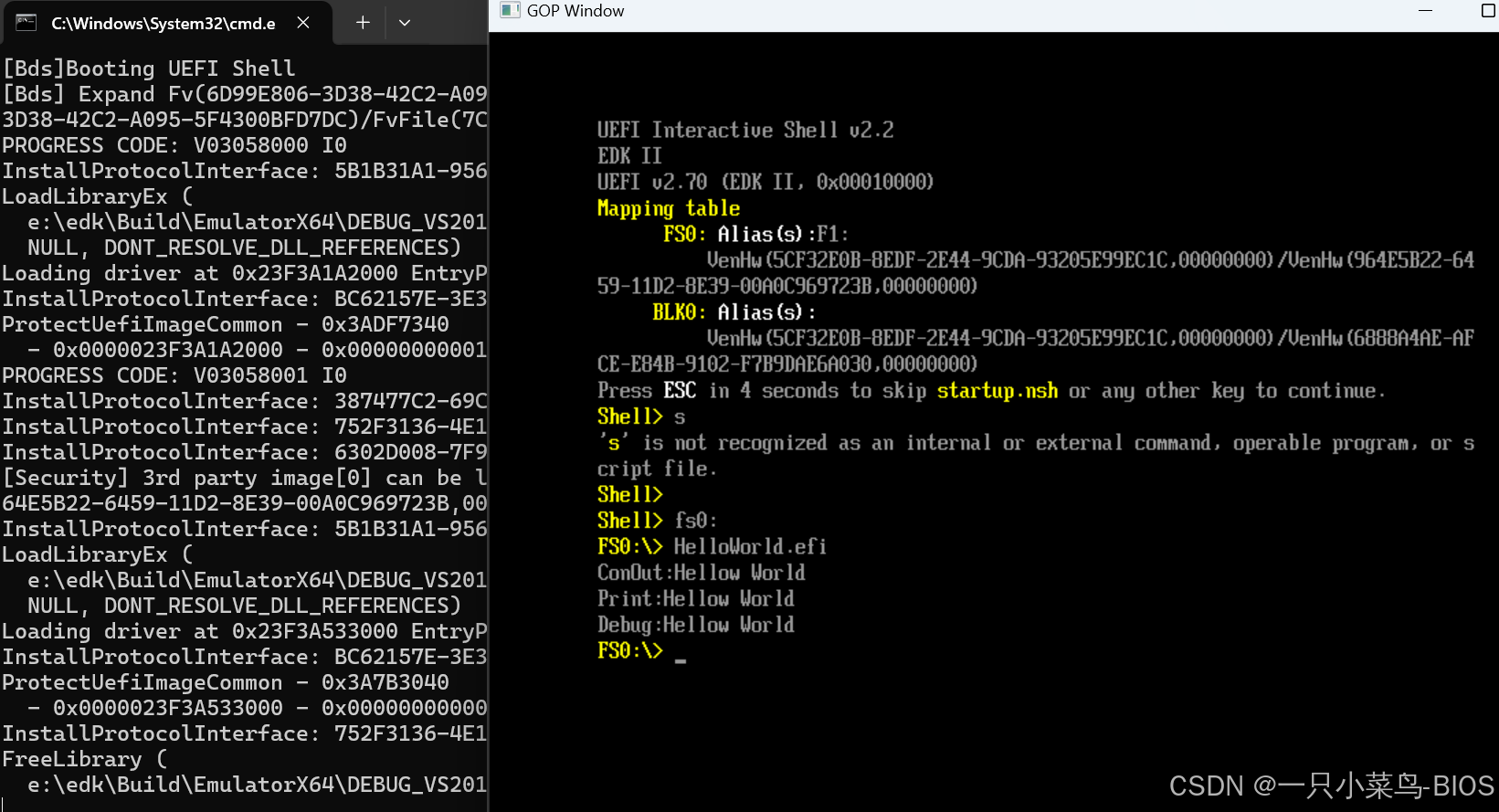The width and height of the screenshot is (1499, 812).
Task: Click the 'Debug:Hellow World' output line
Action: (x=696, y=625)
